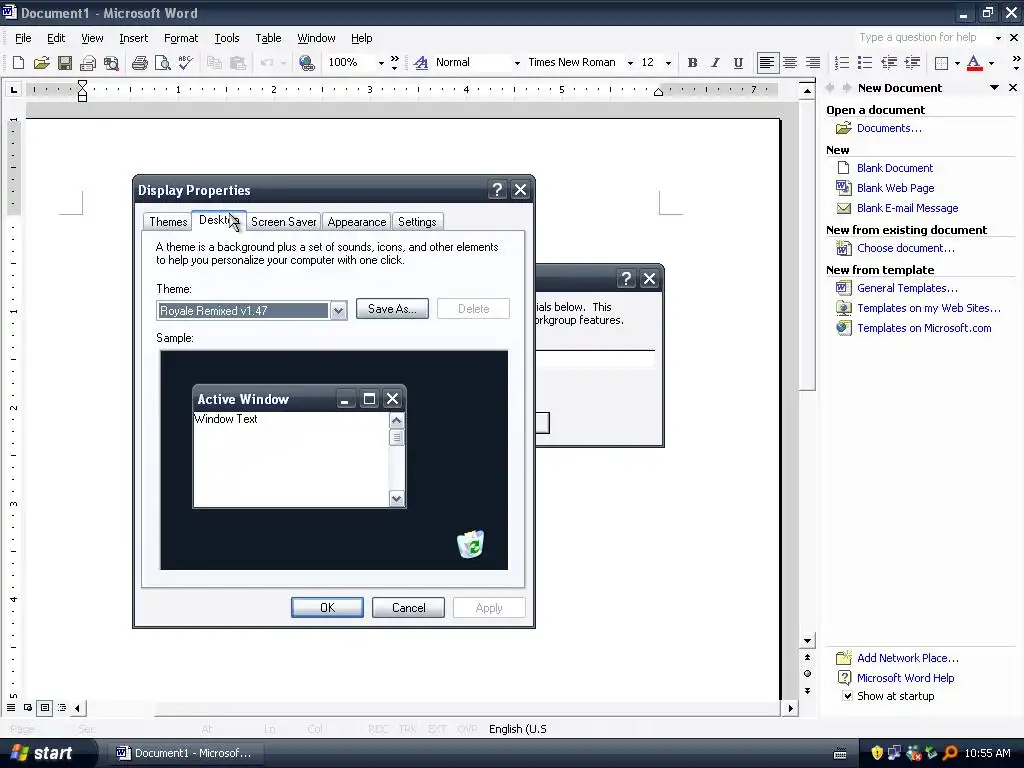1024x768 pixels.
Task: Open the Styles and Formatting icon
Action: coord(421,63)
